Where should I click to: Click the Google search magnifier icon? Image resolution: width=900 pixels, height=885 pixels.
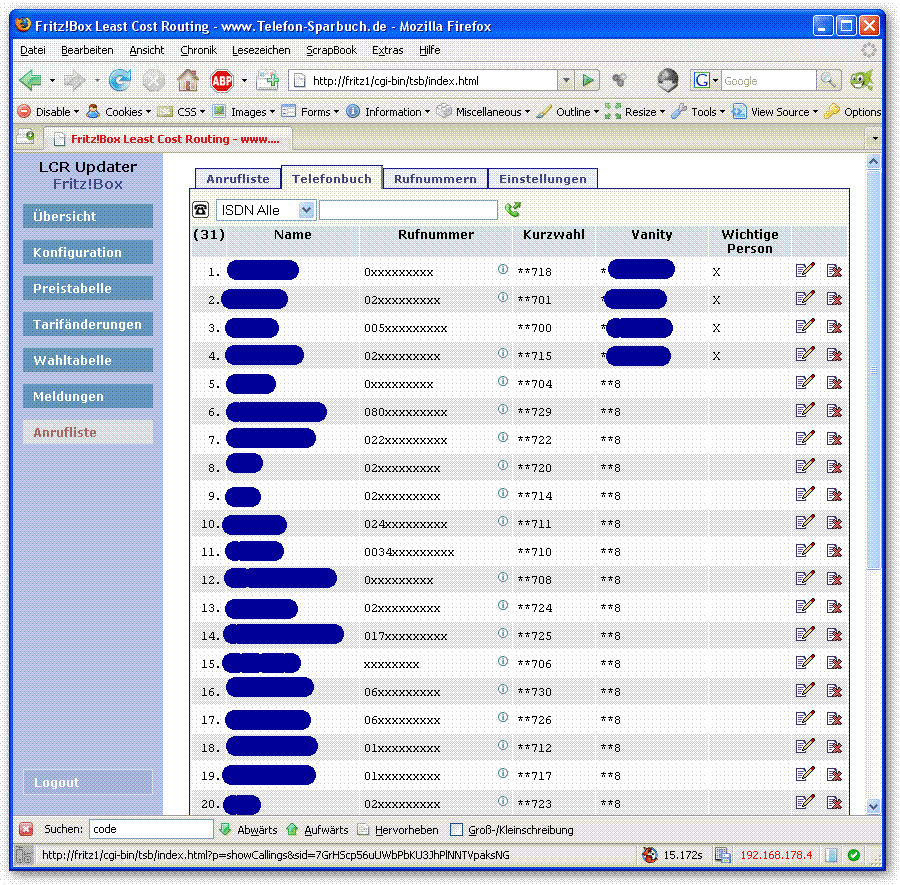828,80
